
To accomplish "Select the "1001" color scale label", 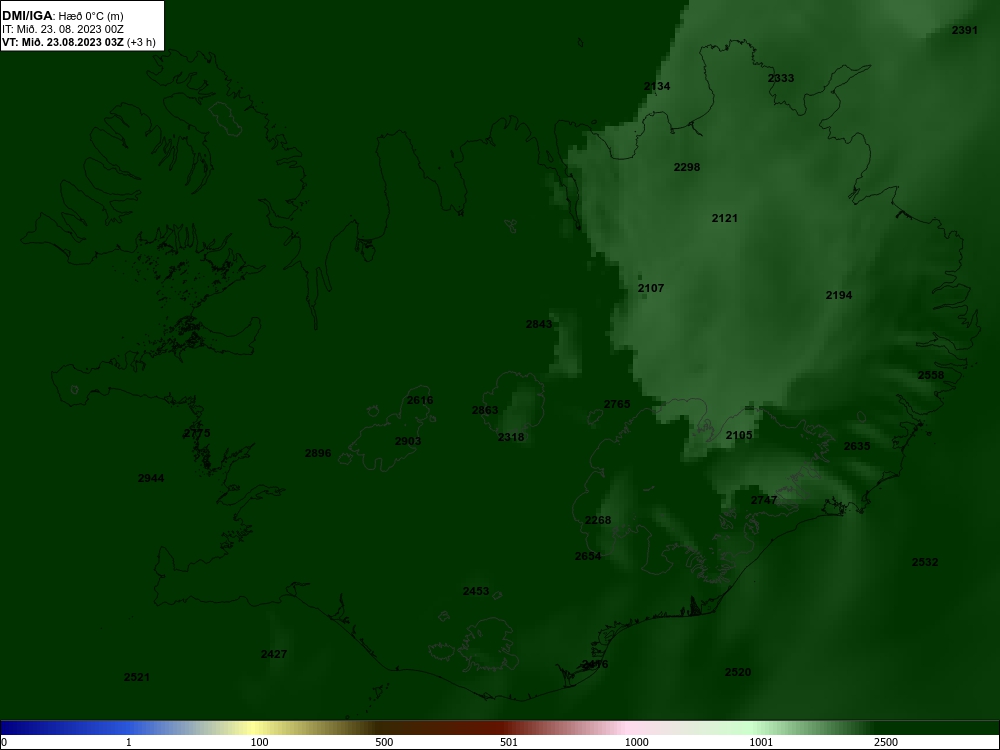I will [761, 742].
